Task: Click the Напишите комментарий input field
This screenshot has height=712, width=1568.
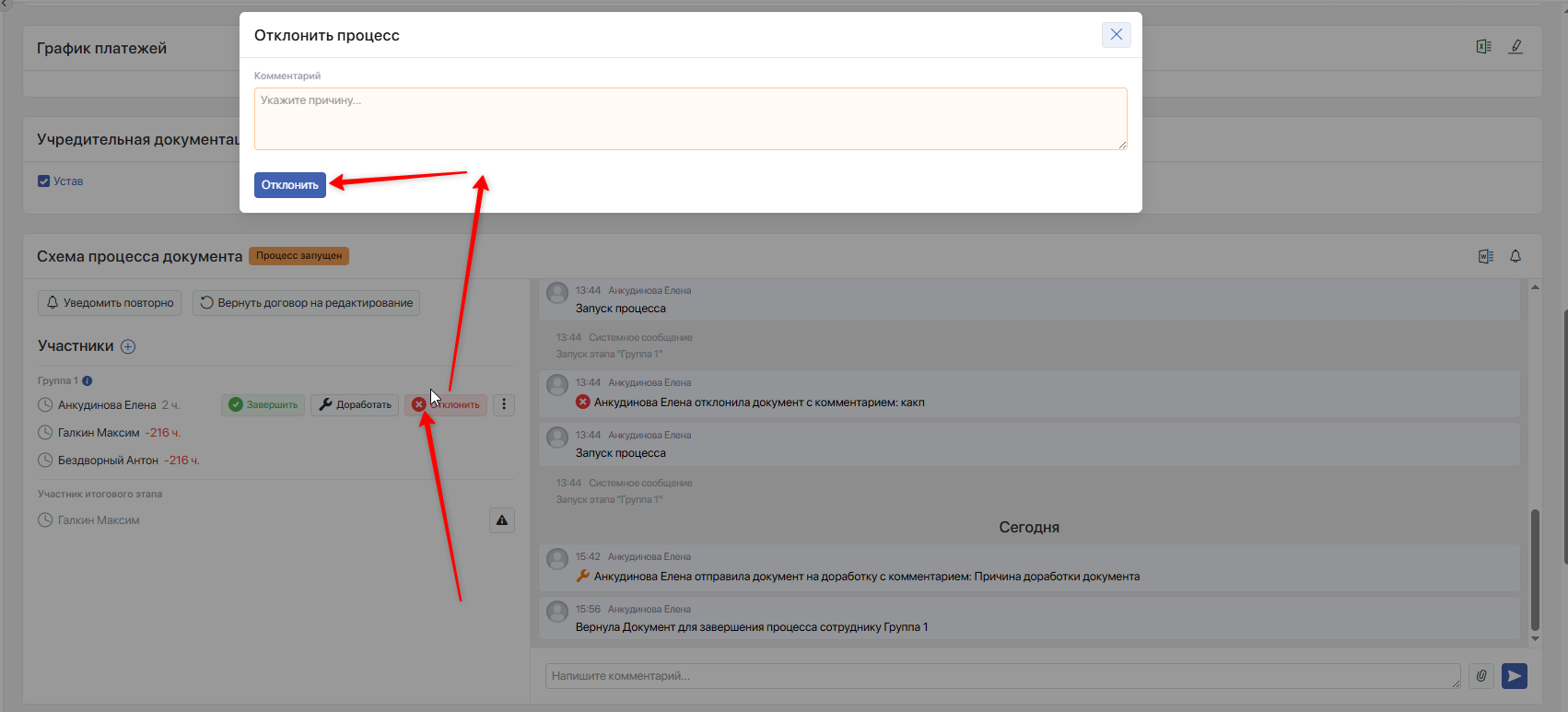Action: [x=1003, y=676]
